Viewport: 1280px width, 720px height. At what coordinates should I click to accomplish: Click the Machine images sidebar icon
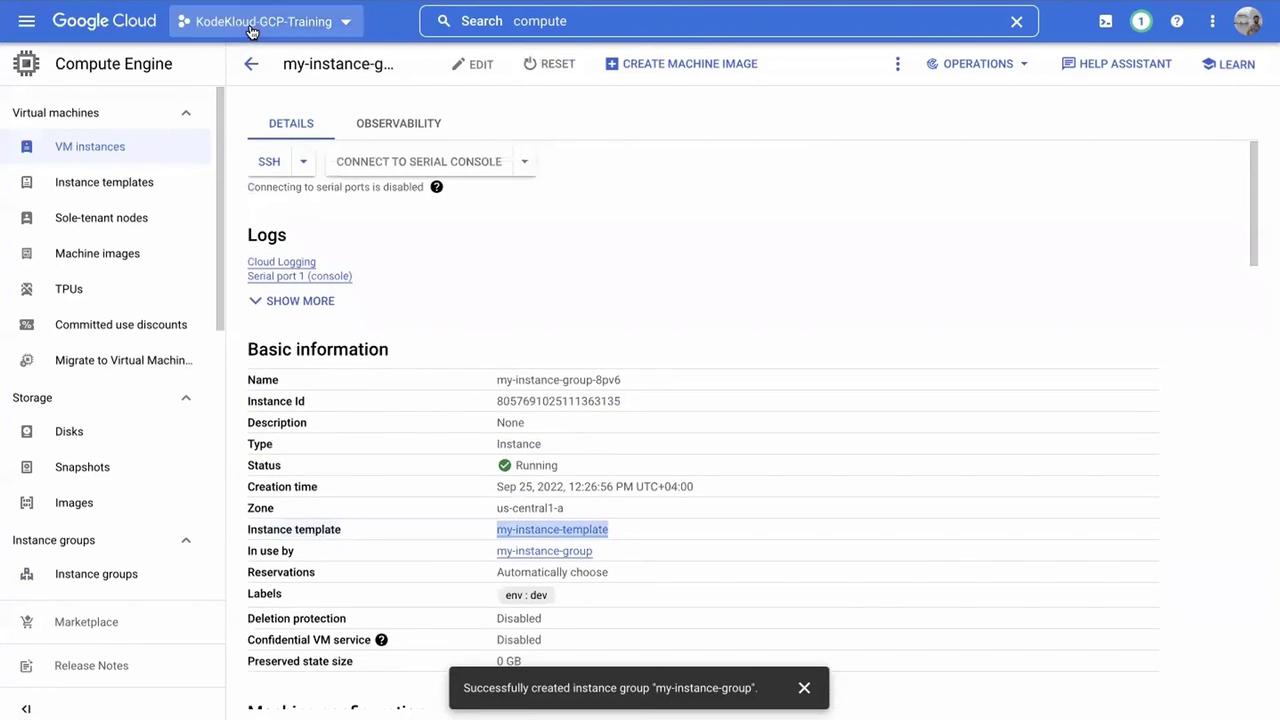[x=27, y=254]
